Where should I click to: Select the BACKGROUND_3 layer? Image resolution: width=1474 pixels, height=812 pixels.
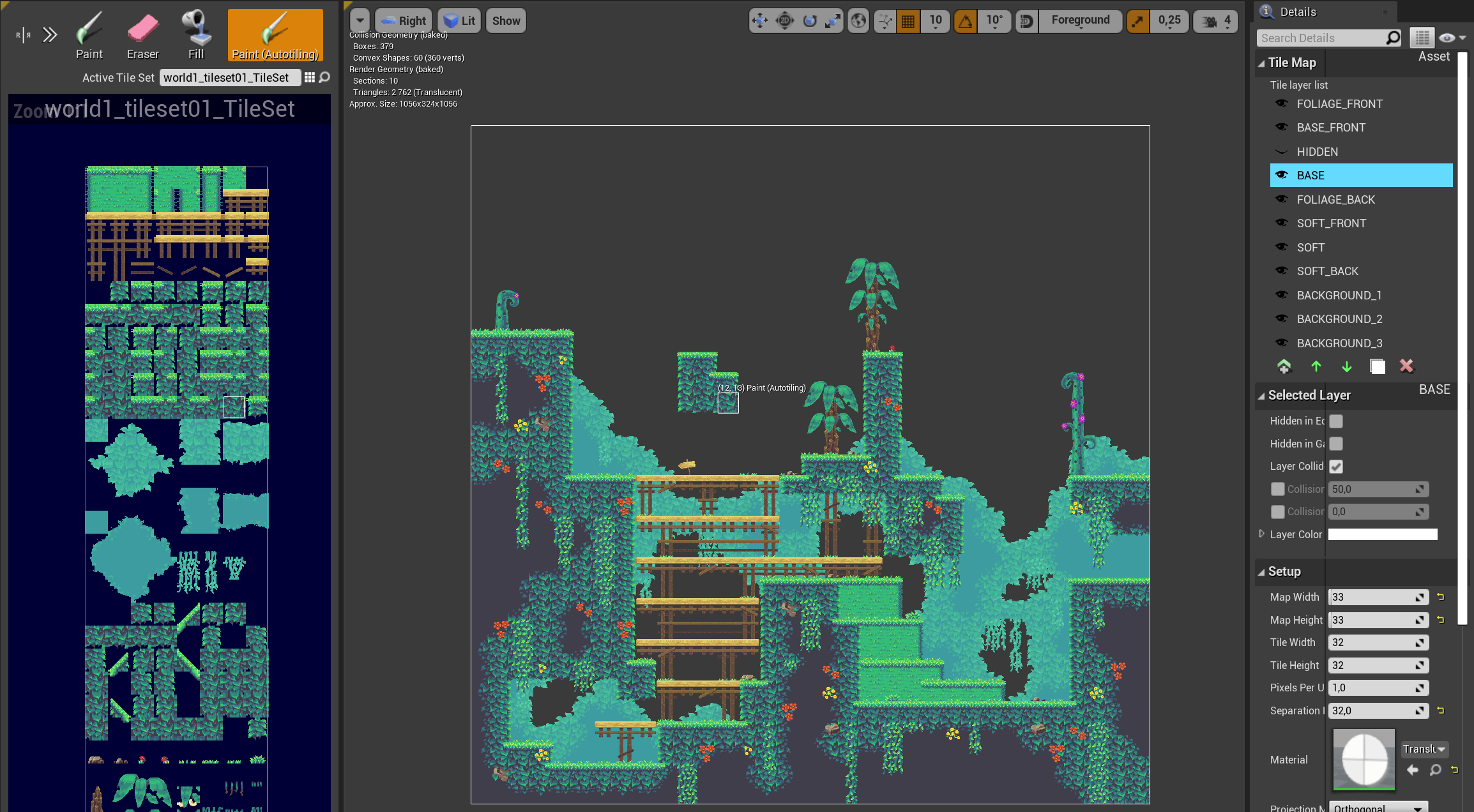coord(1339,343)
